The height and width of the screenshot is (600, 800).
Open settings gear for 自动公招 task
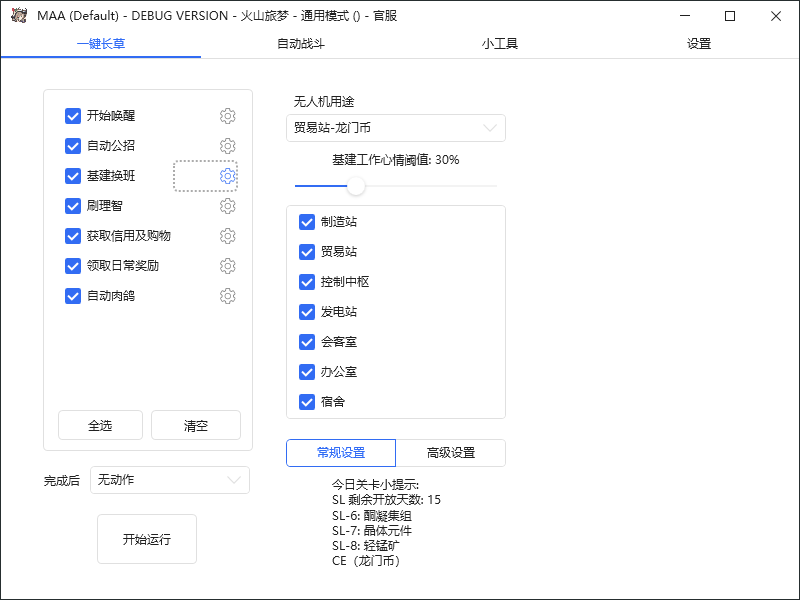[x=227, y=146]
